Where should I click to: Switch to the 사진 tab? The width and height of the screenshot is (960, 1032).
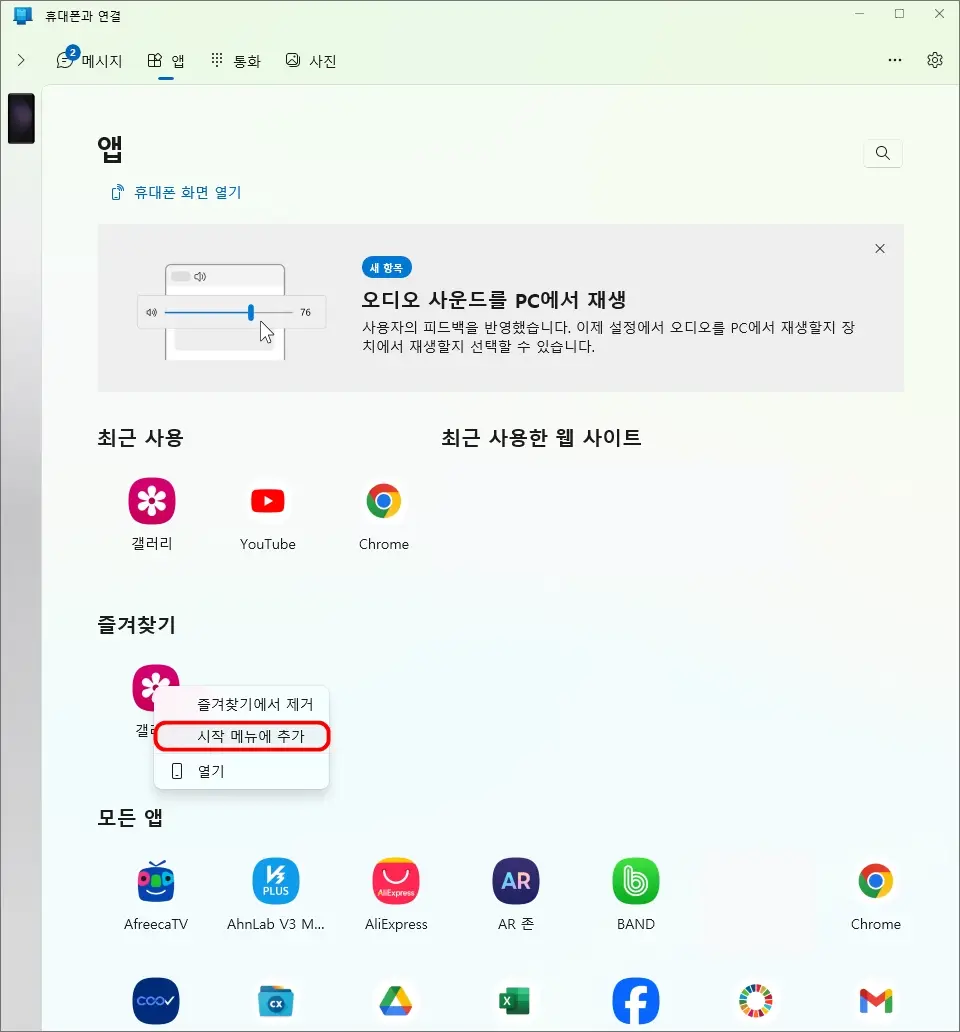310,60
